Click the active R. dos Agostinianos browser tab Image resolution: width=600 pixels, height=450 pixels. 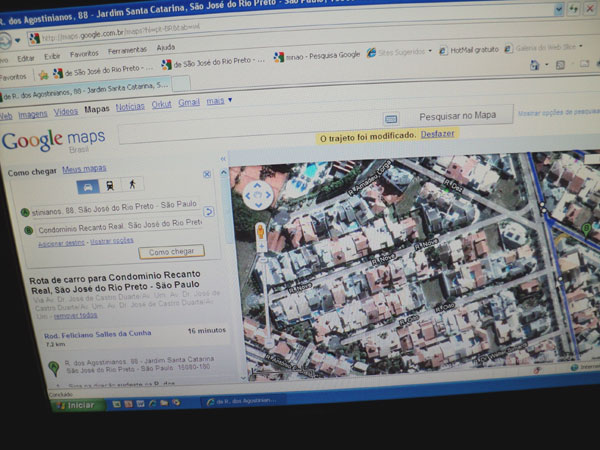click(85, 89)
